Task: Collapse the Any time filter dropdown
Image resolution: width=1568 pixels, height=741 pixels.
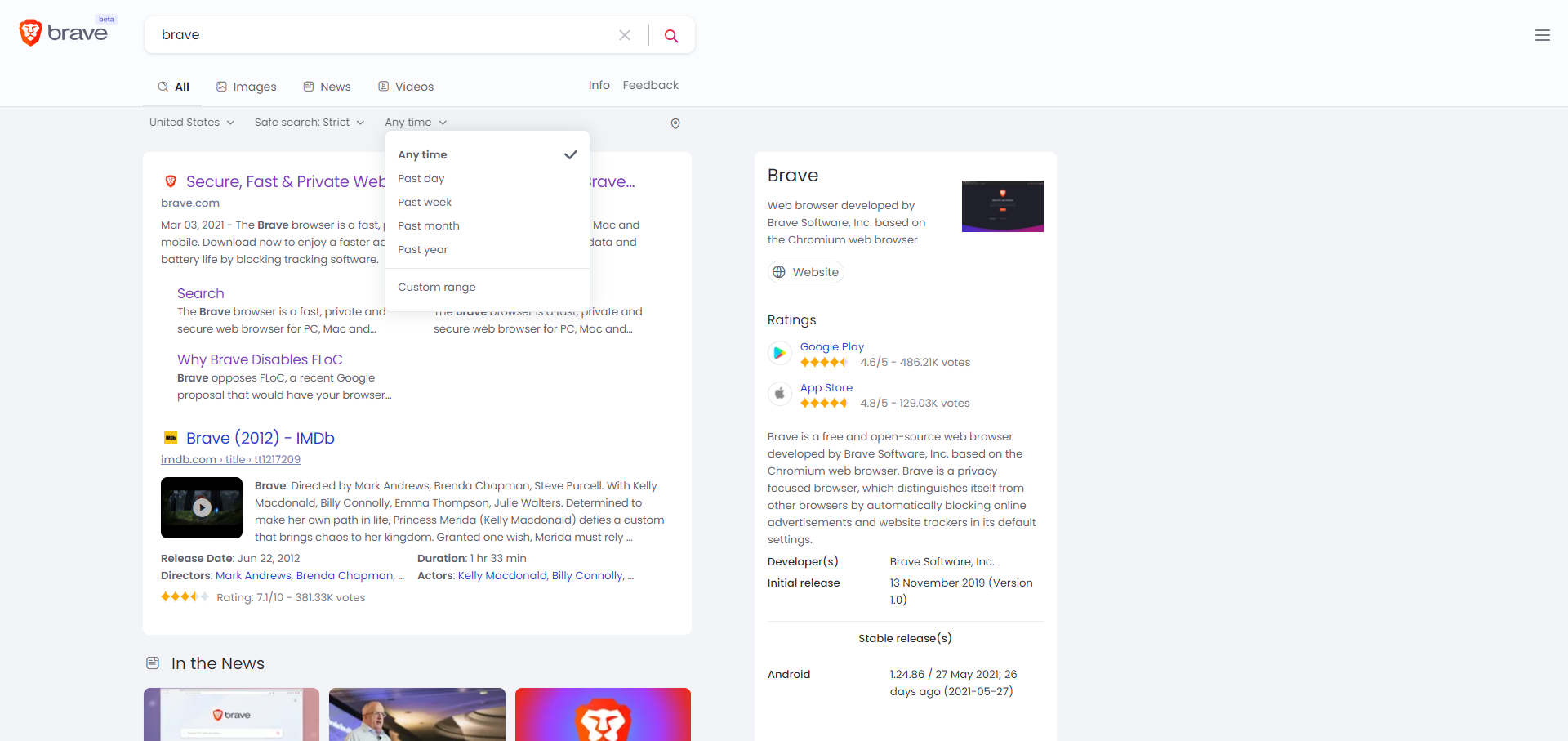Action: tap(416, 122)
